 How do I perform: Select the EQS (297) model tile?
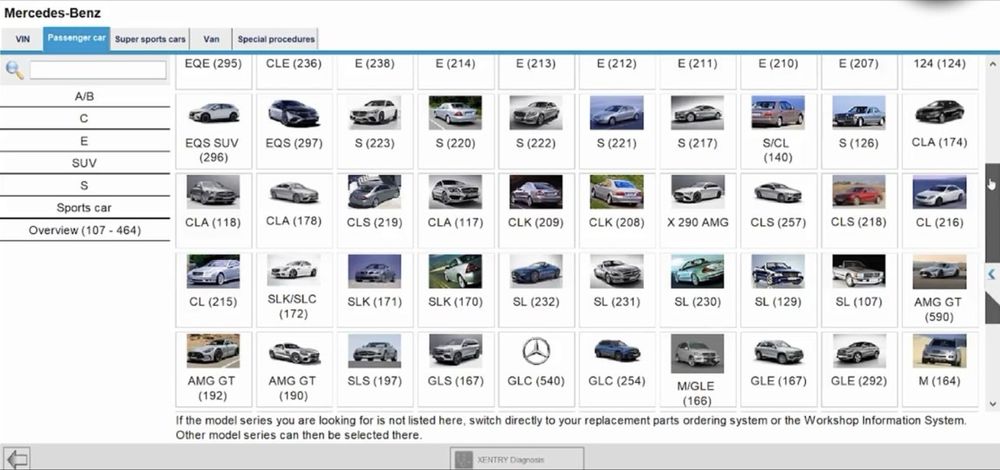[294, 131]
